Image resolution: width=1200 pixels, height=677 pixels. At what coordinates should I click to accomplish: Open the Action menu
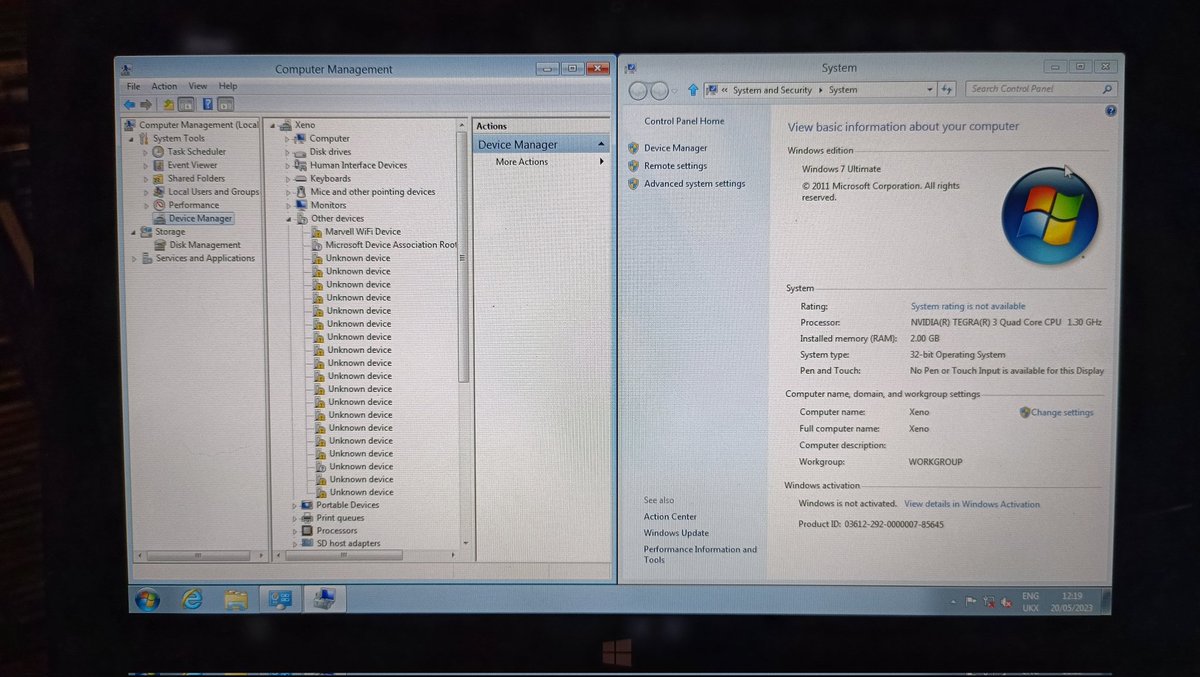[164, 86]
